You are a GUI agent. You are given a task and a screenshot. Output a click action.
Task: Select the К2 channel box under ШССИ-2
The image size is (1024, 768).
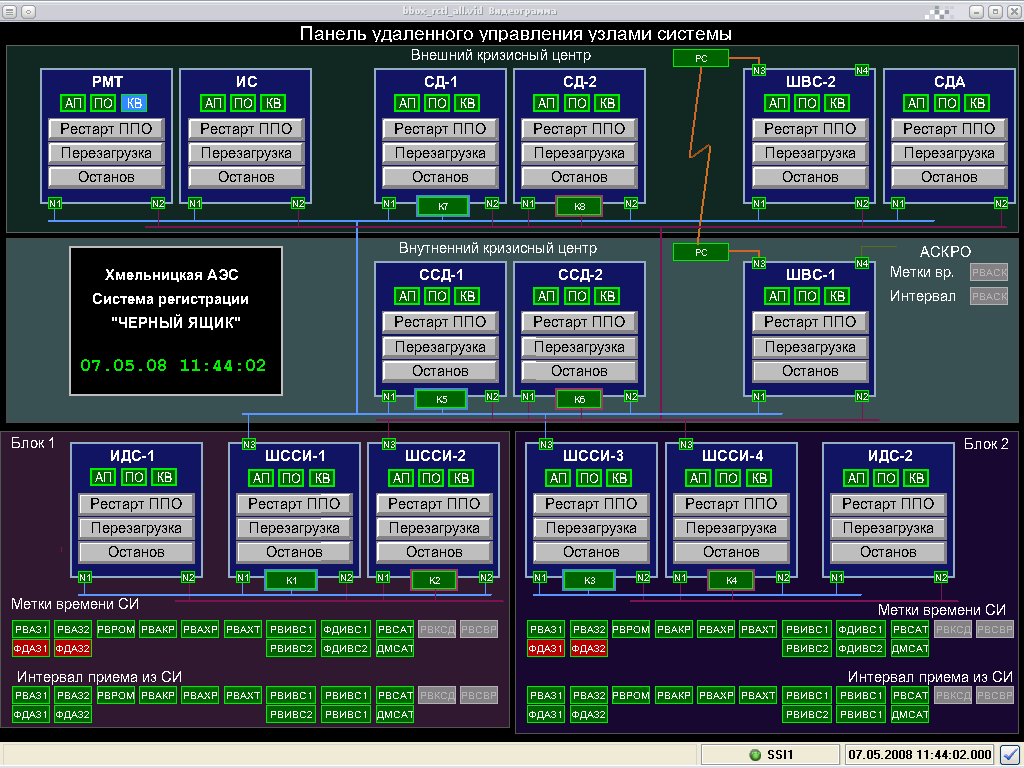433,580
